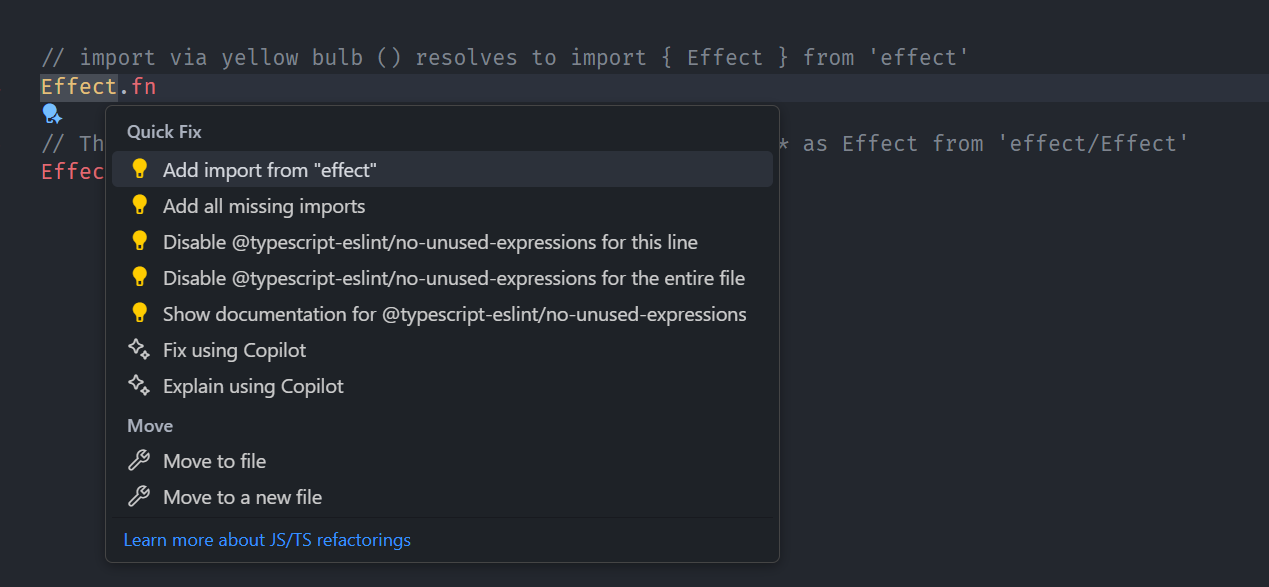This screenshot has width=1269, height=587.
Task: Click the 'effect' string ending the first comment
Action: point(919,58)
